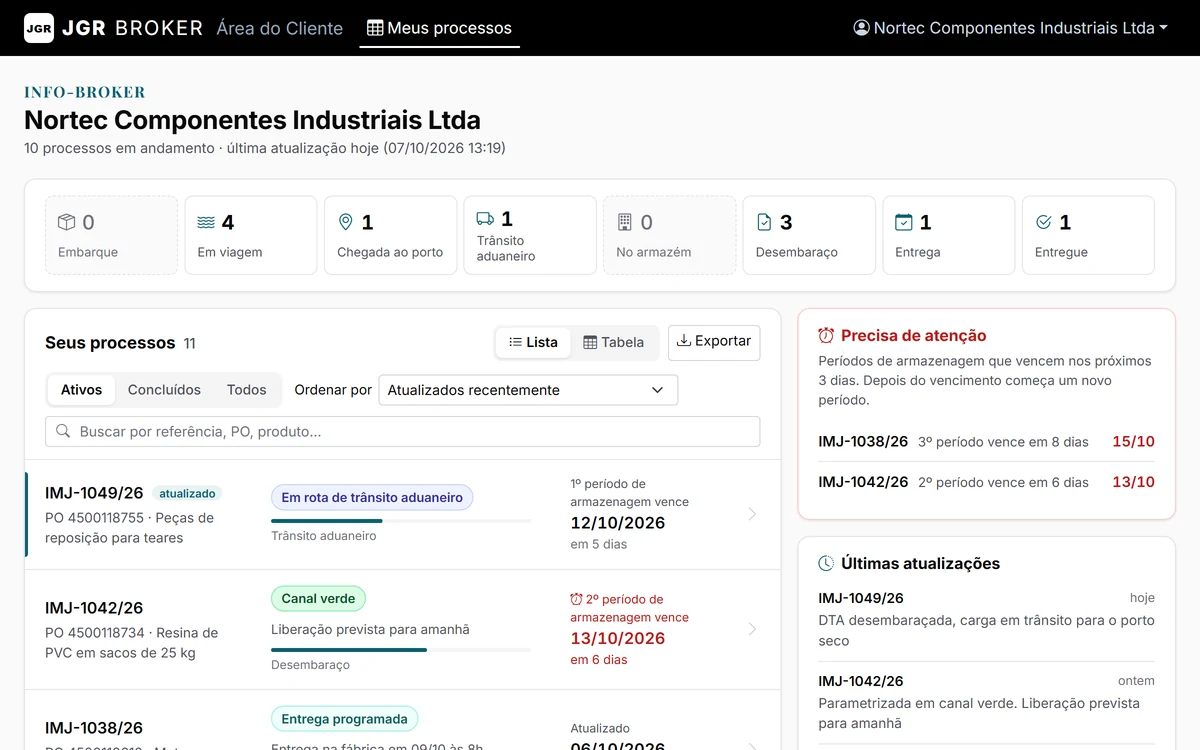The image size is (1200, 750).
Task: Click the search field for reference or PO
Action: click(402, 432)
